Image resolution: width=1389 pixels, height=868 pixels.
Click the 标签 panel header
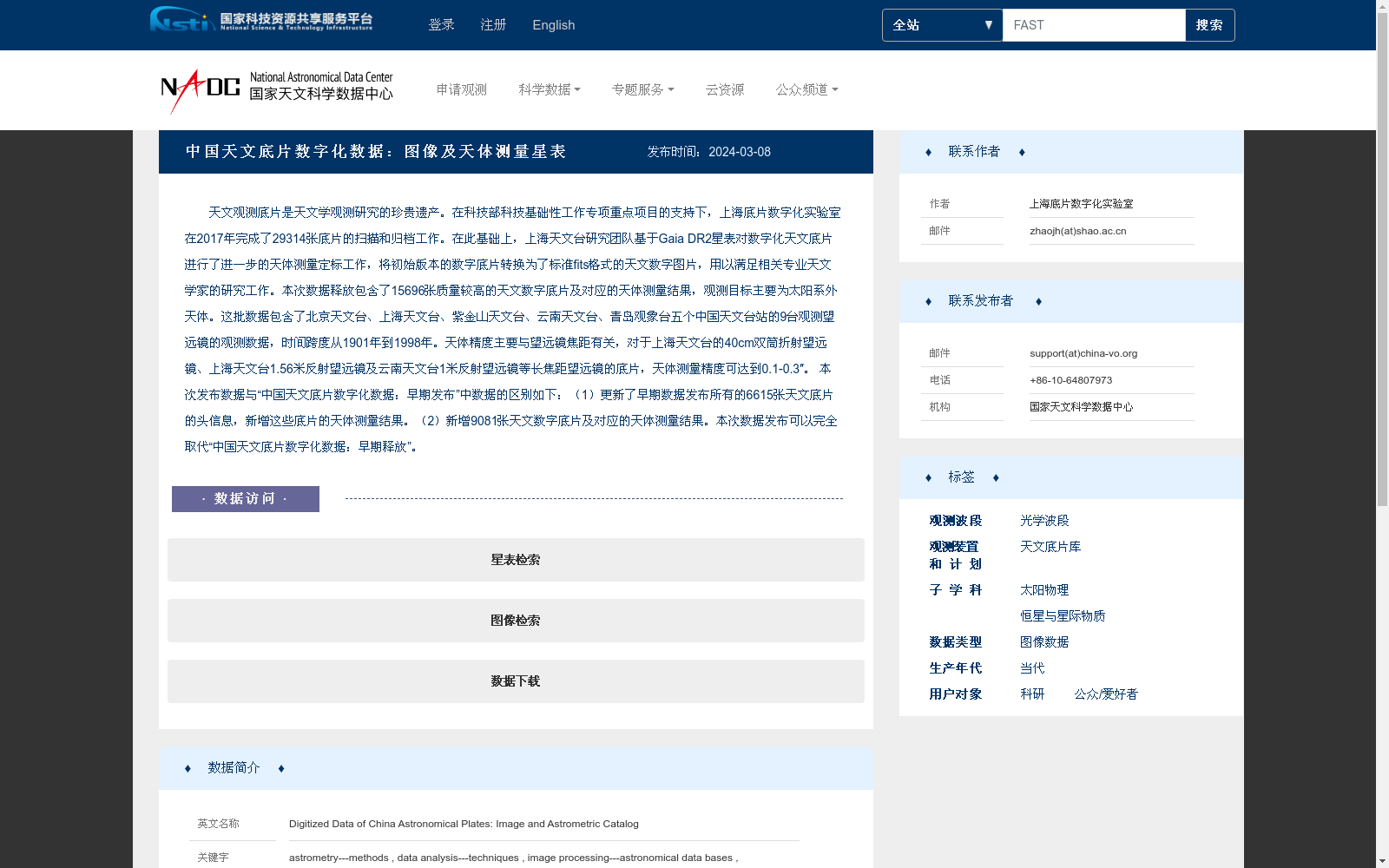click(x=1071, y=477)
